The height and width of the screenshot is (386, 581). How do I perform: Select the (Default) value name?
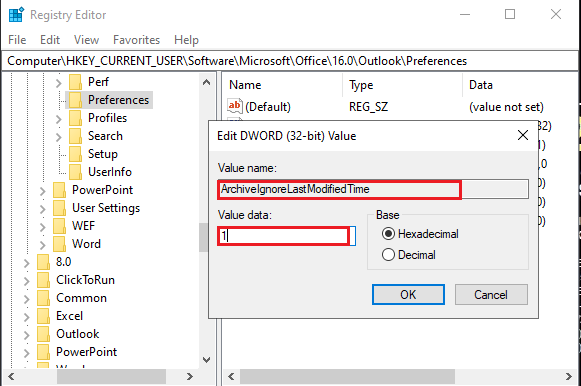point(268,107)
